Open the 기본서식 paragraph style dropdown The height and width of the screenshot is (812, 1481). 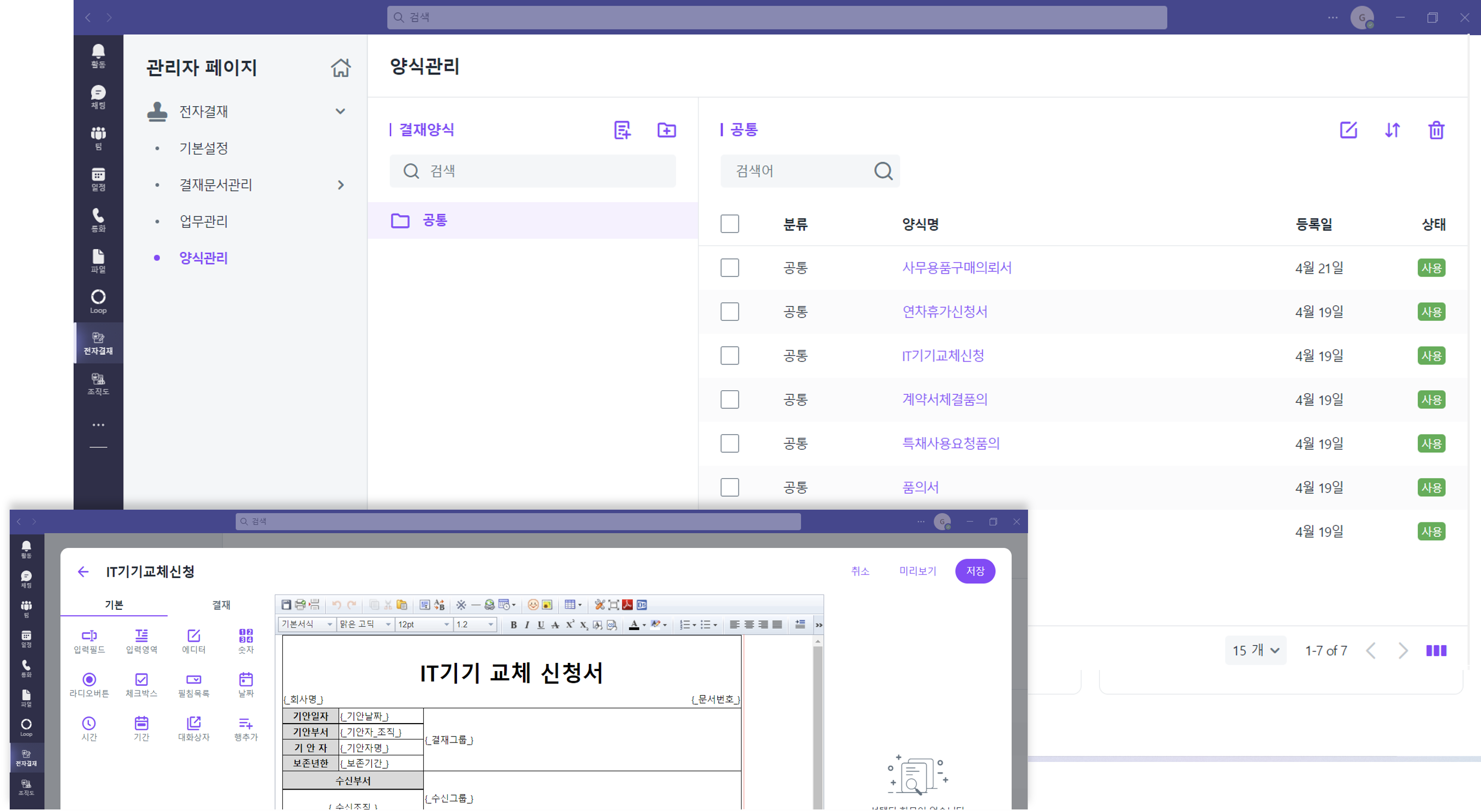(306, 625)
